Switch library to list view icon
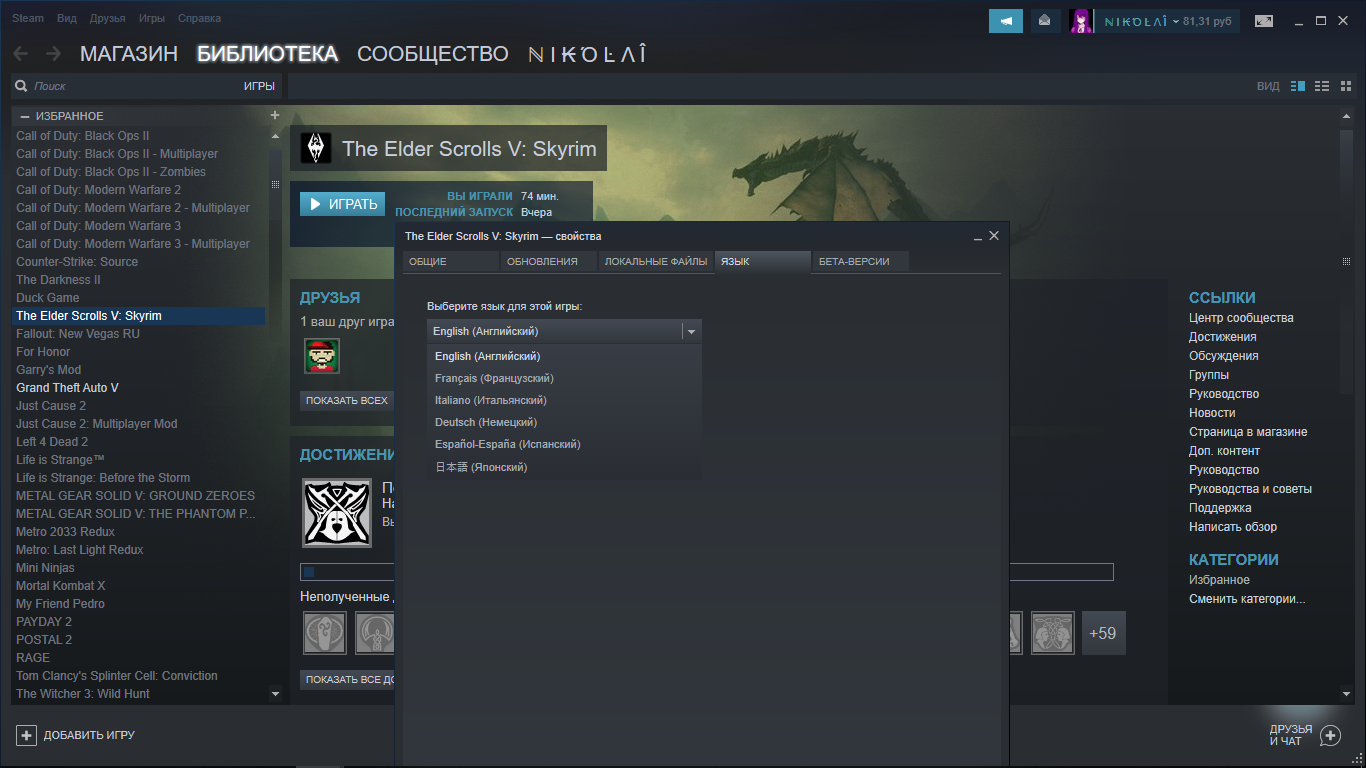This screenshot has height=768, width=1366. click(x=1322, y=87)
